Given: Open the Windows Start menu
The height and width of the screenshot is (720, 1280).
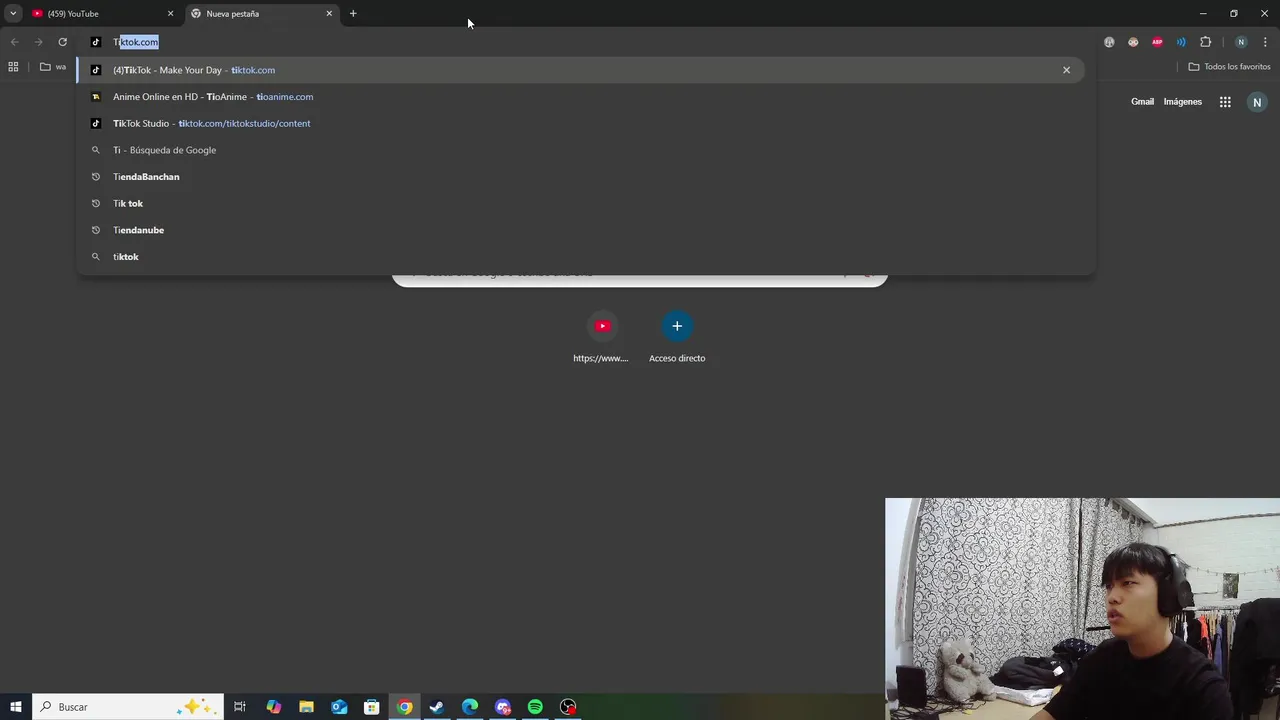Looking at the screenshot, I should [x=15, y=707].
